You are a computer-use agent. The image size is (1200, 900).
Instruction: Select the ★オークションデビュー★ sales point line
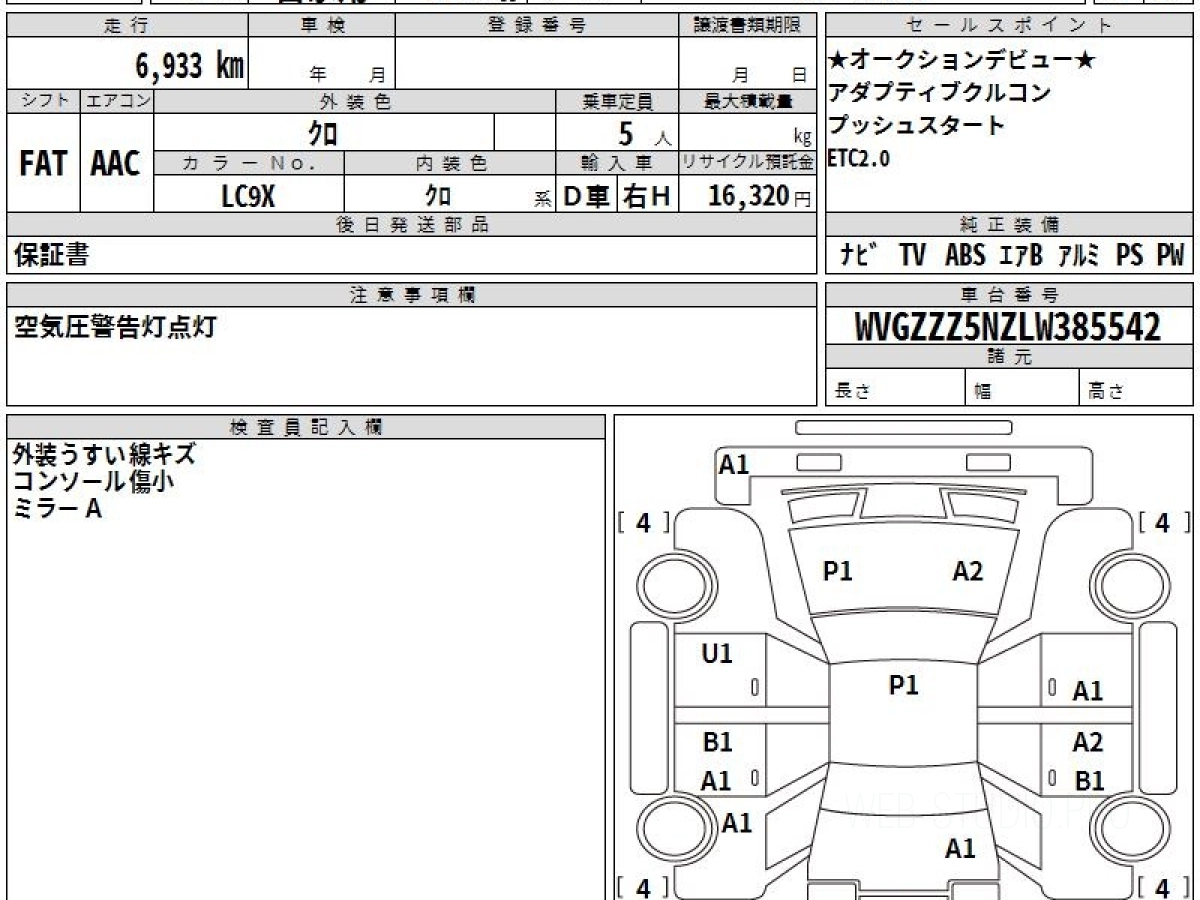[x=962, y=61]
